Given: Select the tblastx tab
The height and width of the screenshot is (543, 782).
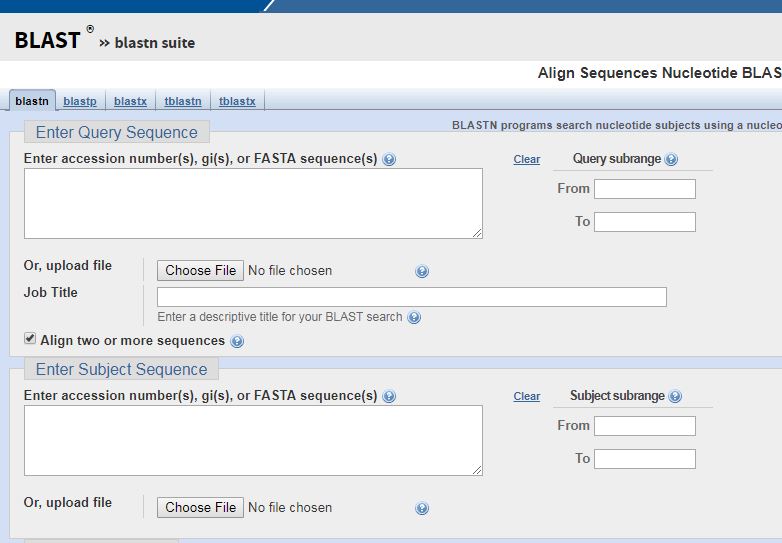Looking at the screenshot, I should click(x=237, y=101).
